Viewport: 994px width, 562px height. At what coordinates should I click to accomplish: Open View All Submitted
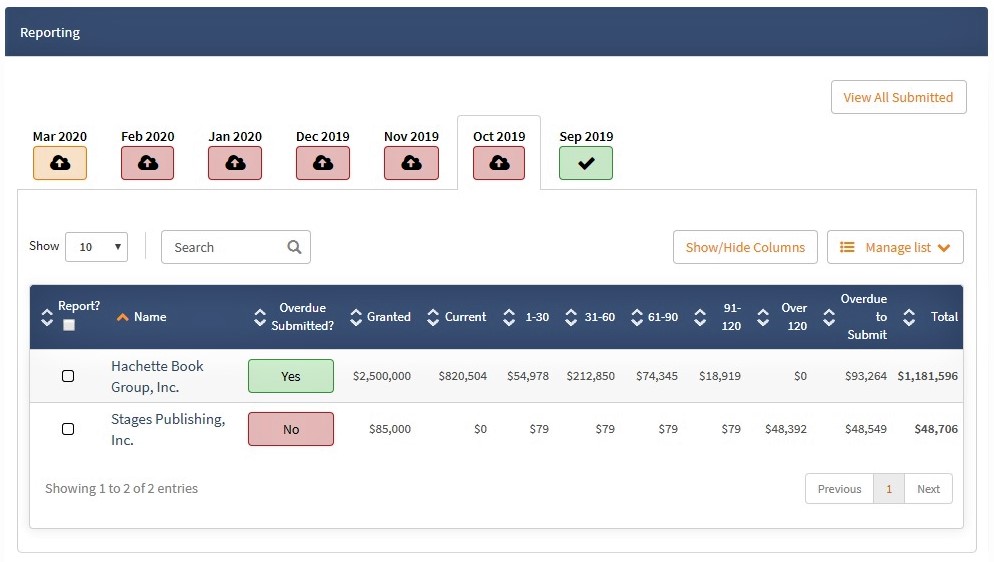coord(899,97)
